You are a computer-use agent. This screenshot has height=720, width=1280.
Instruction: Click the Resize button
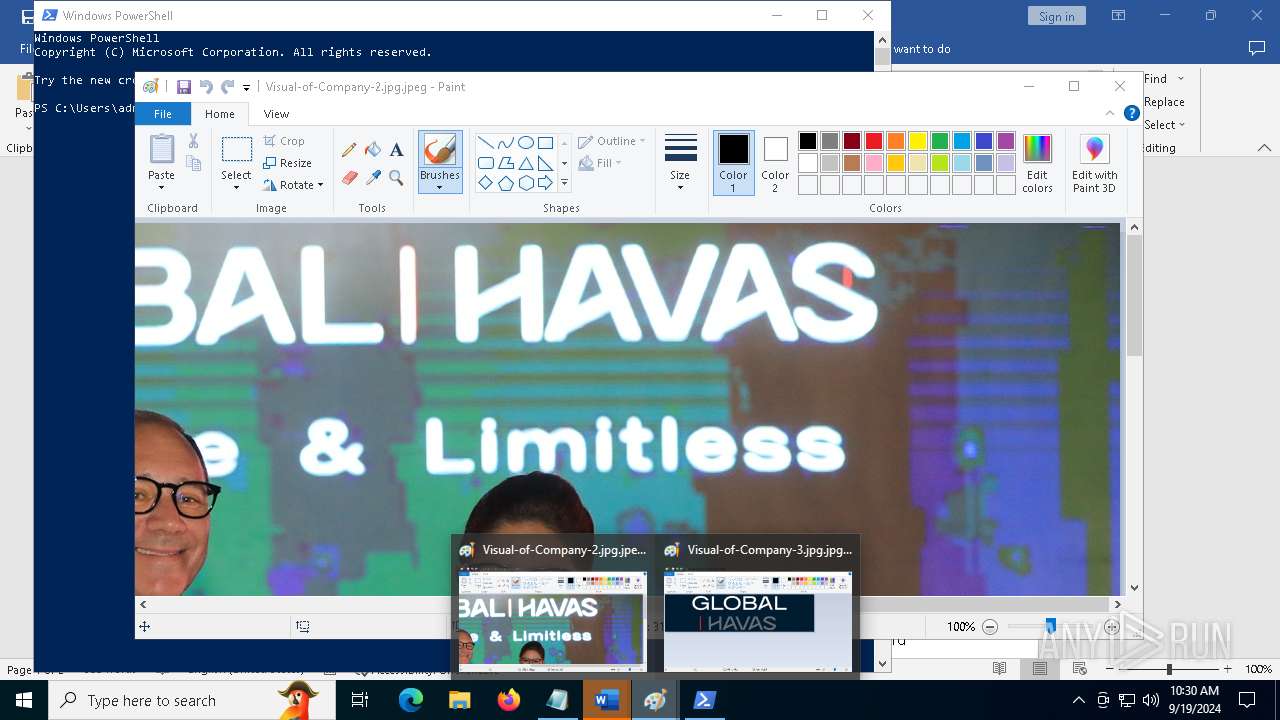click(x=288, y=163)
